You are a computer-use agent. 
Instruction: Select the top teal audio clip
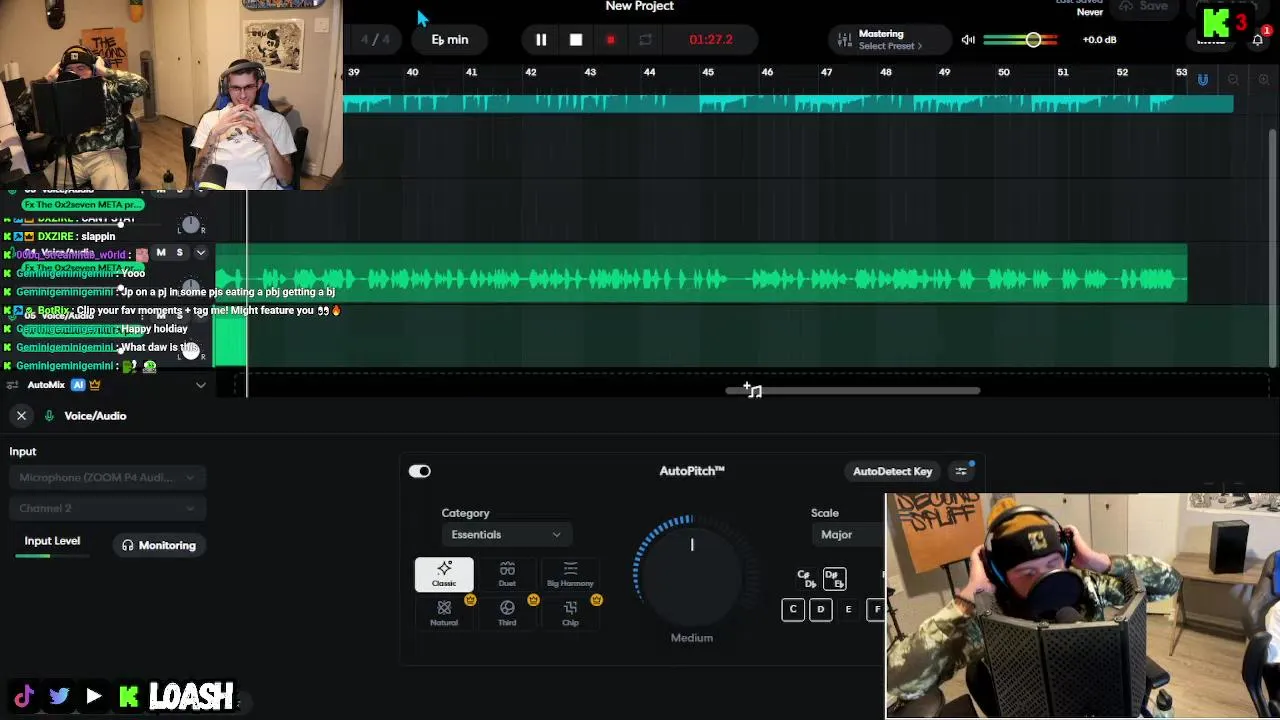(788, 103)
